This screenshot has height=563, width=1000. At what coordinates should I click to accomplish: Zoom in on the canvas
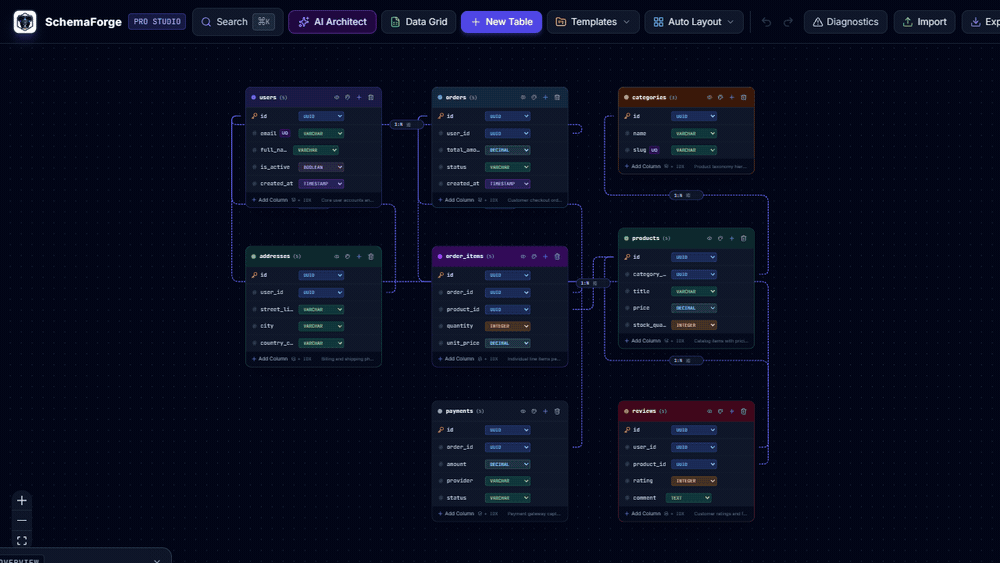[x=22, y=501]
